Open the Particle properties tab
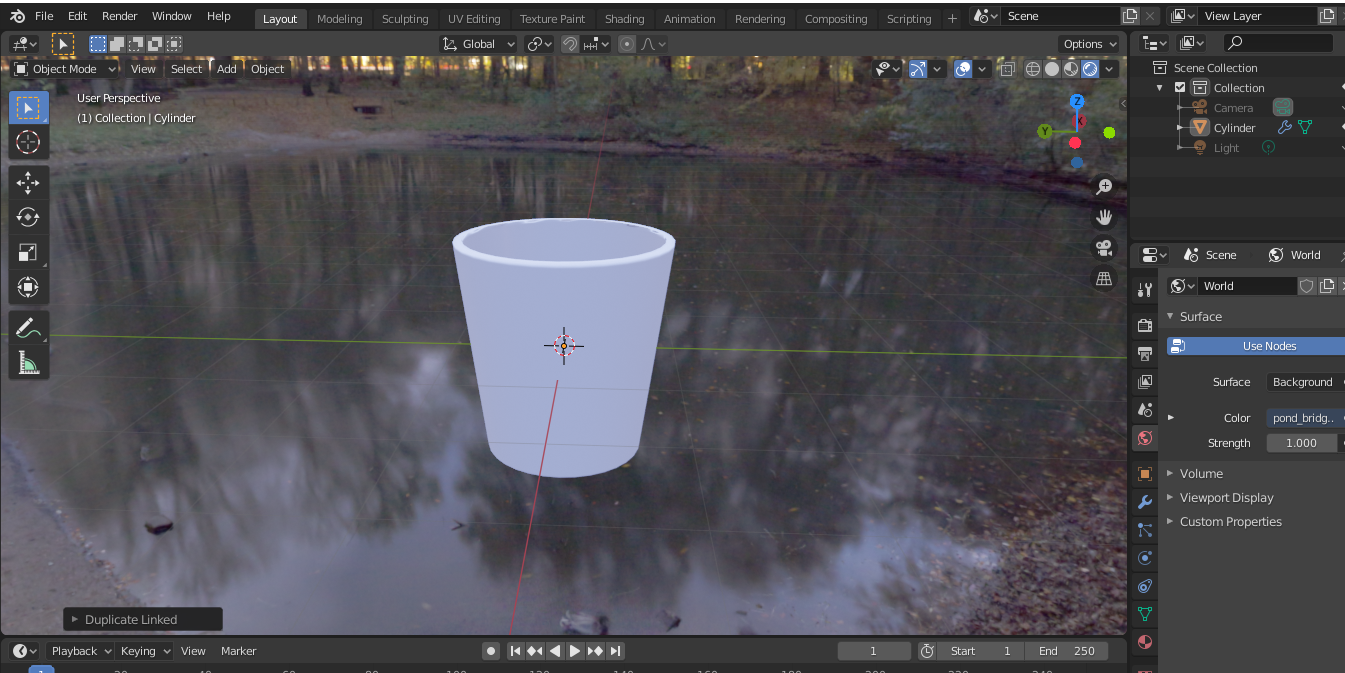The image size is (1345, 673). [1145, 530]
